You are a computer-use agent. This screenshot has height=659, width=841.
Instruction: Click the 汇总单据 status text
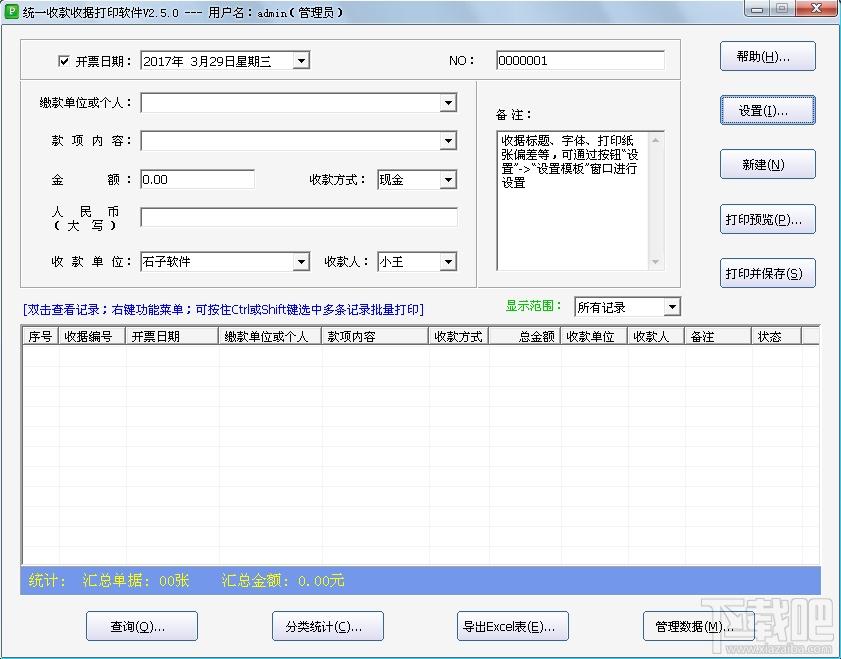click(x=136, y=581)
